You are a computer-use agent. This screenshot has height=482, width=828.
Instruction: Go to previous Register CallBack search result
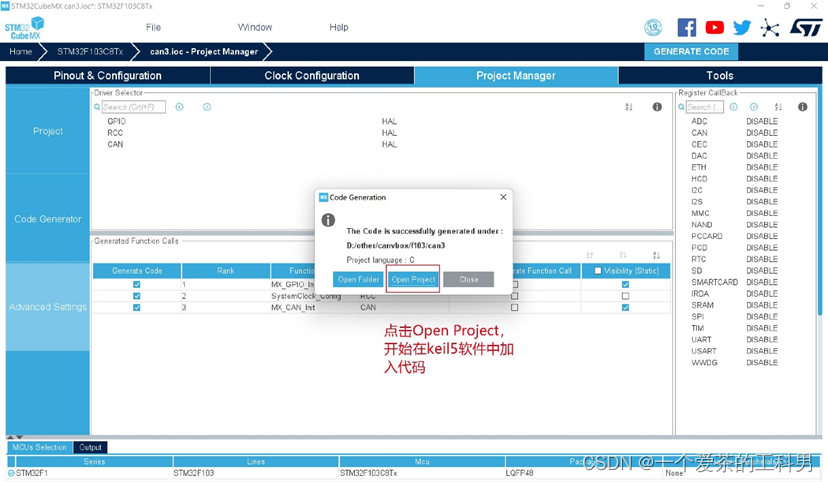point(733,107)
